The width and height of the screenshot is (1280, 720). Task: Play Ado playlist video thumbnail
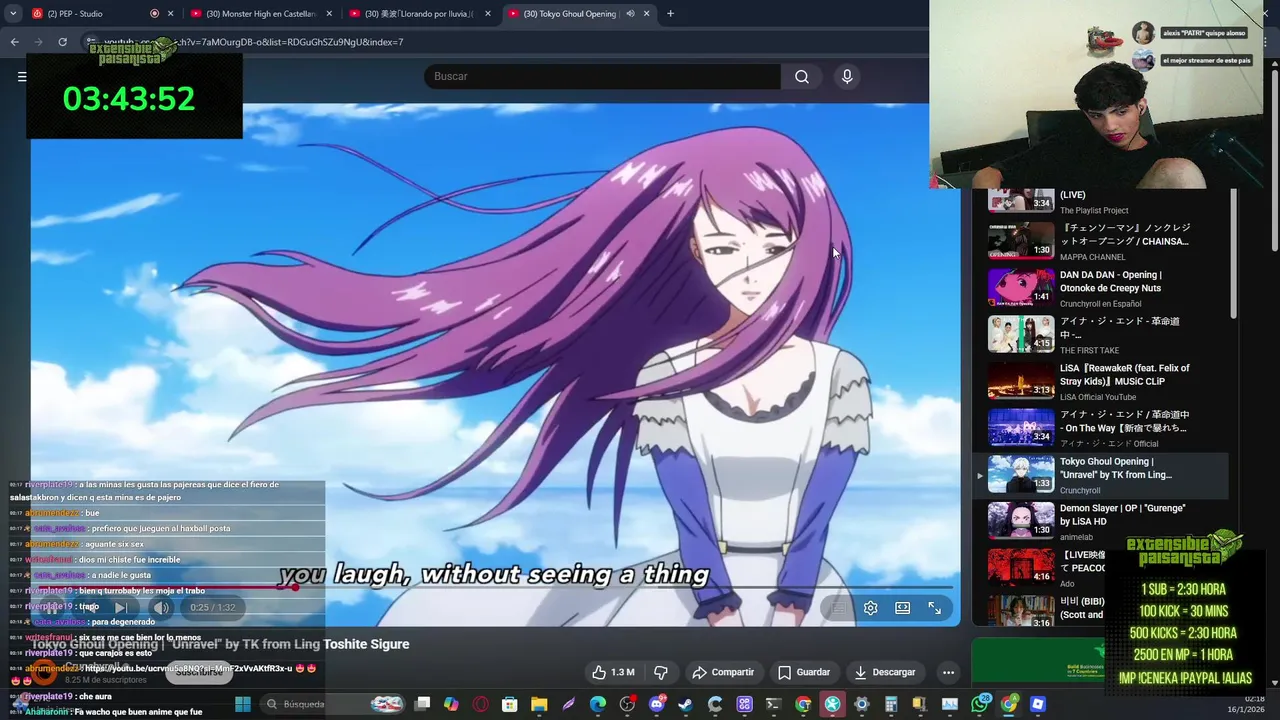point(1021,567)
